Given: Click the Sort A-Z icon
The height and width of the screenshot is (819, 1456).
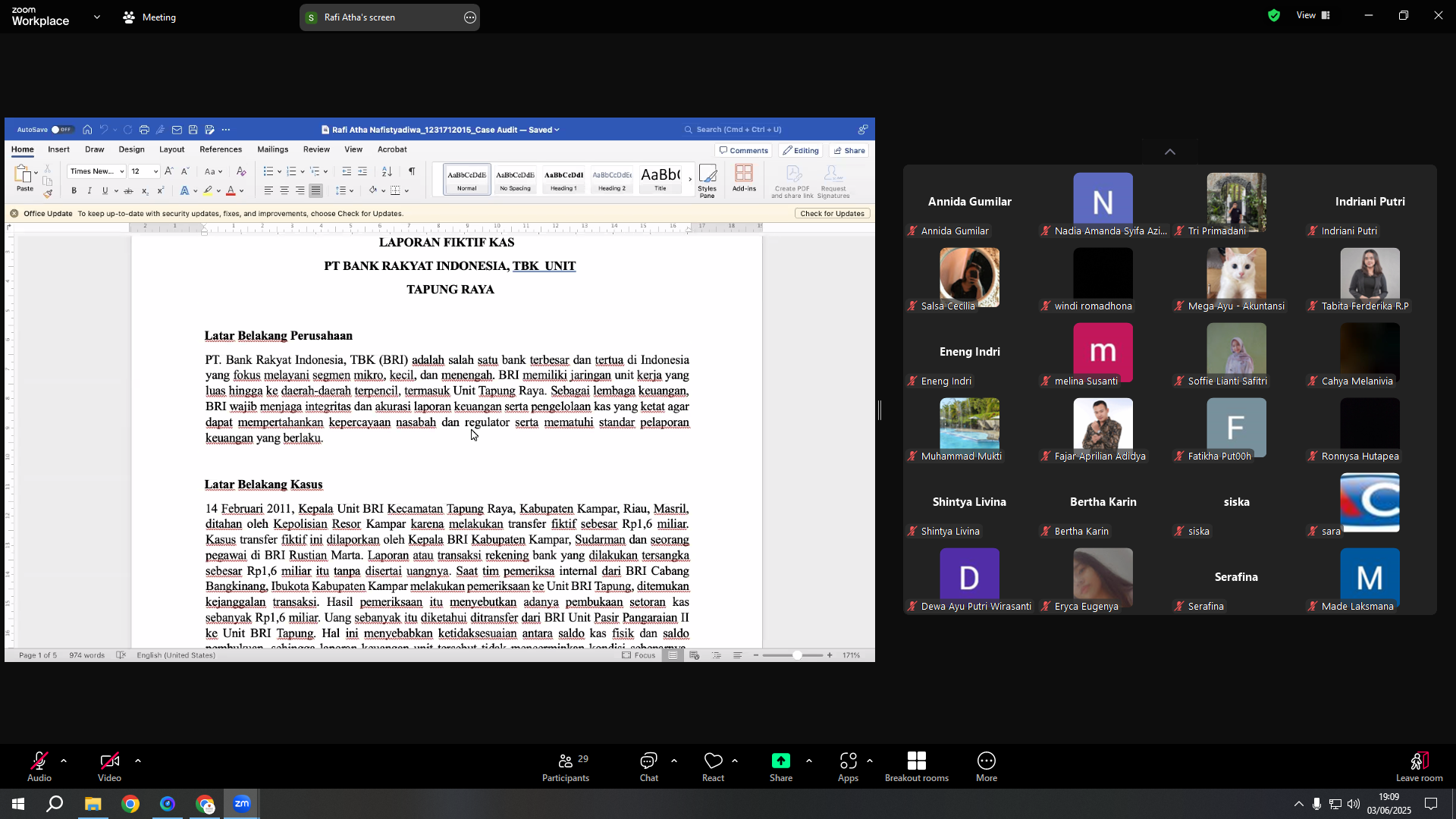Looking at the screenshot, I should coord(387,171).
